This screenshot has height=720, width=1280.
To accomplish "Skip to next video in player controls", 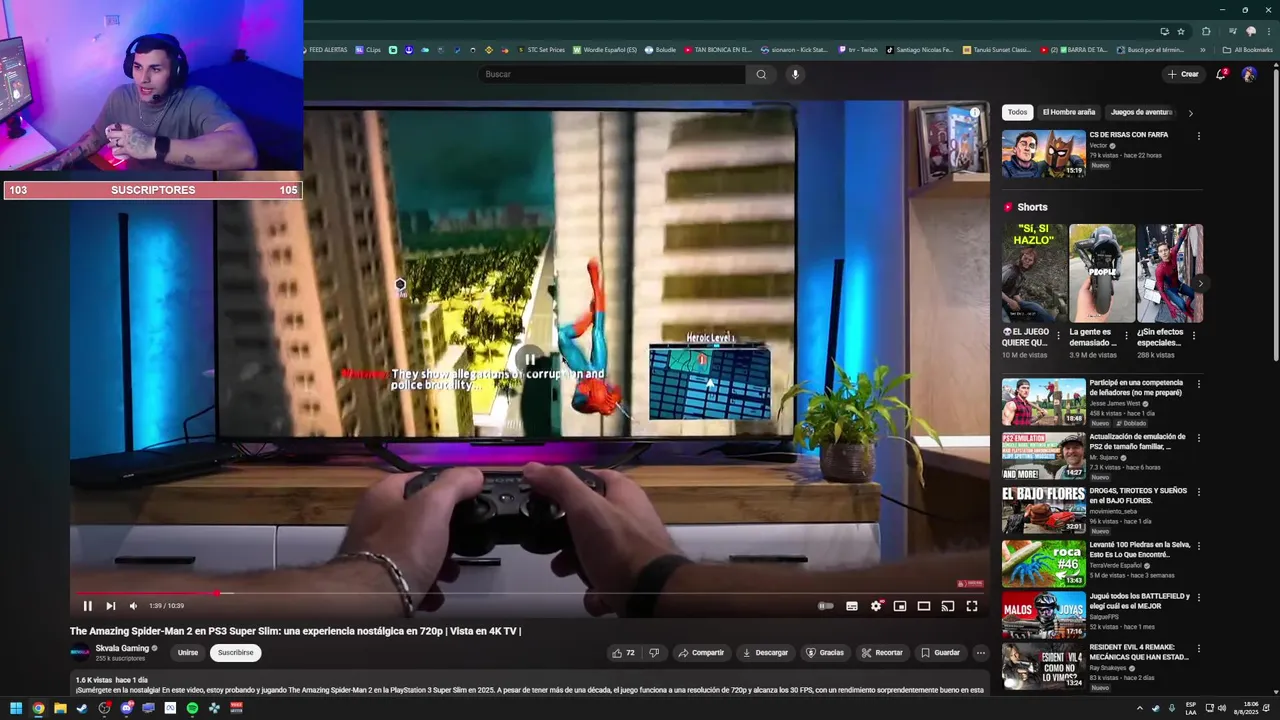I will [110, 606].
